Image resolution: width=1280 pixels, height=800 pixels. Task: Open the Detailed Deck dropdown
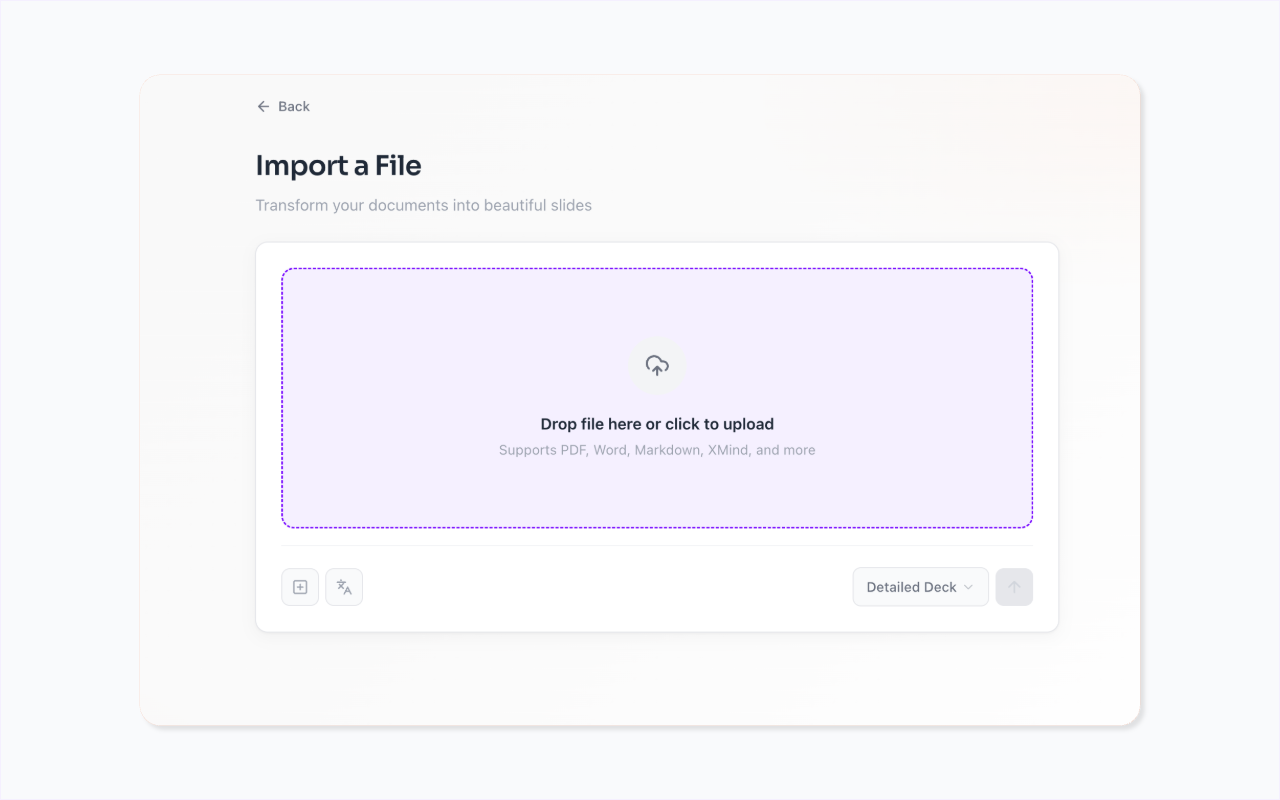pyautogui.click(x=920, y=587)
